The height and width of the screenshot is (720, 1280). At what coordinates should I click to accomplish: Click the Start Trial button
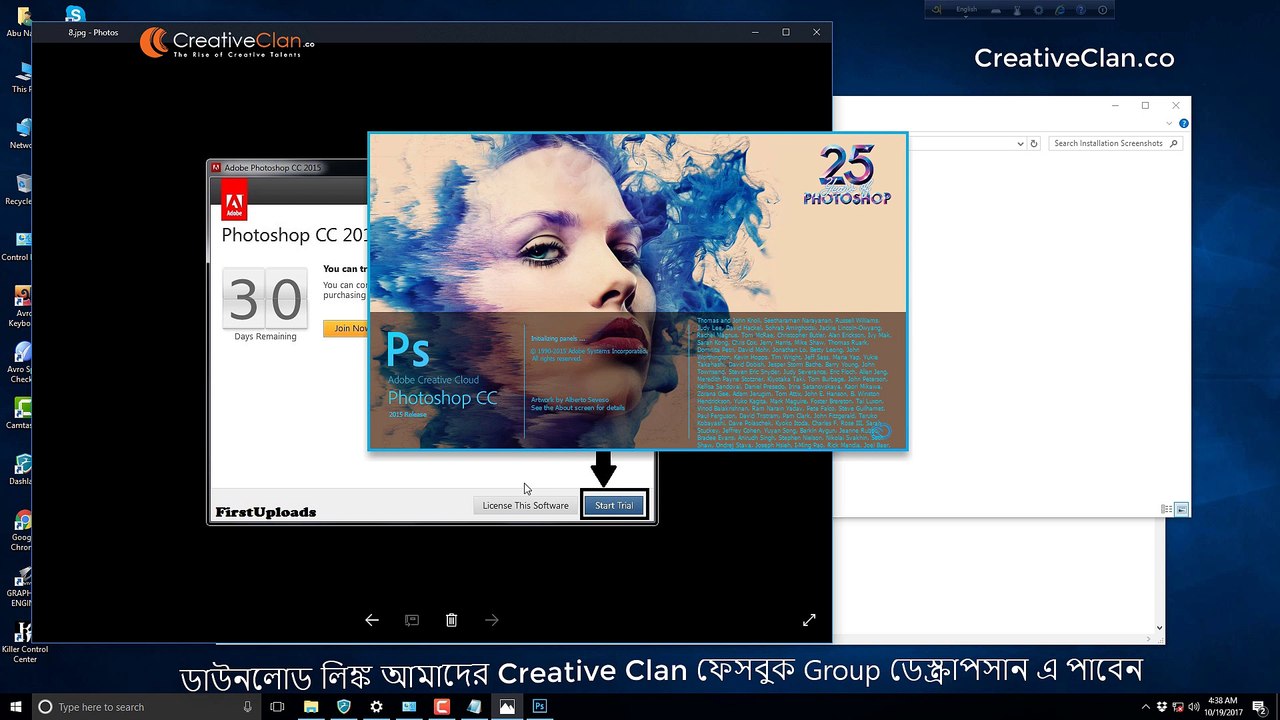614,505
